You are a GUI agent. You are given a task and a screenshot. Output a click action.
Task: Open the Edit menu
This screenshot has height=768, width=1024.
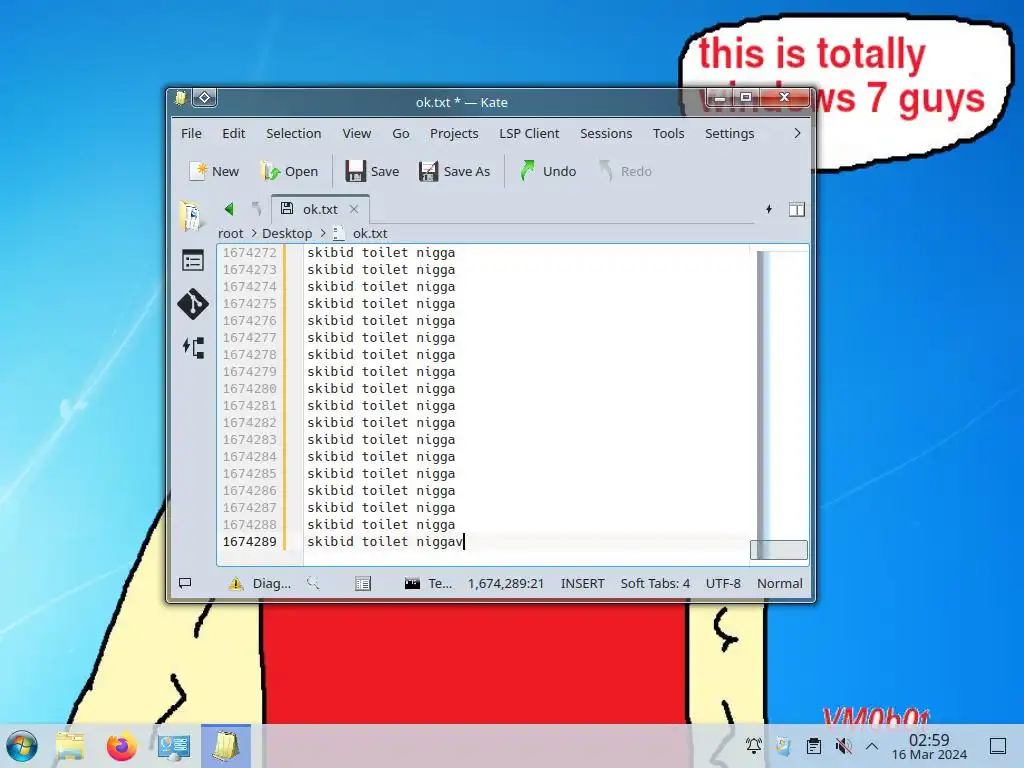click(x=233, y=133)
